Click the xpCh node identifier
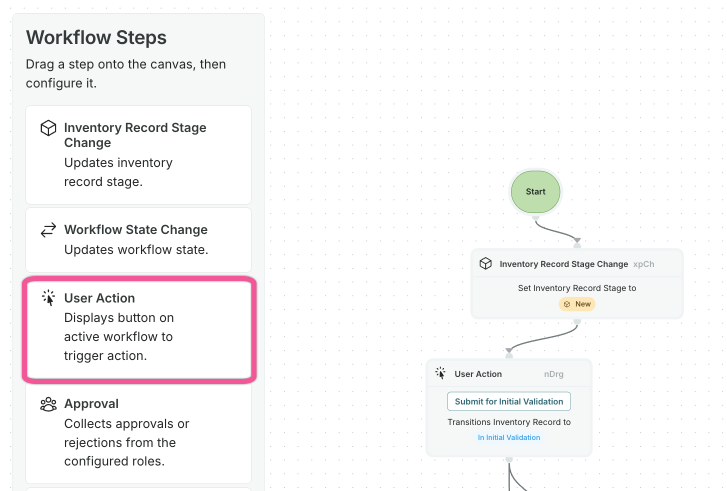727x491 pixels. tap(644, 264)
